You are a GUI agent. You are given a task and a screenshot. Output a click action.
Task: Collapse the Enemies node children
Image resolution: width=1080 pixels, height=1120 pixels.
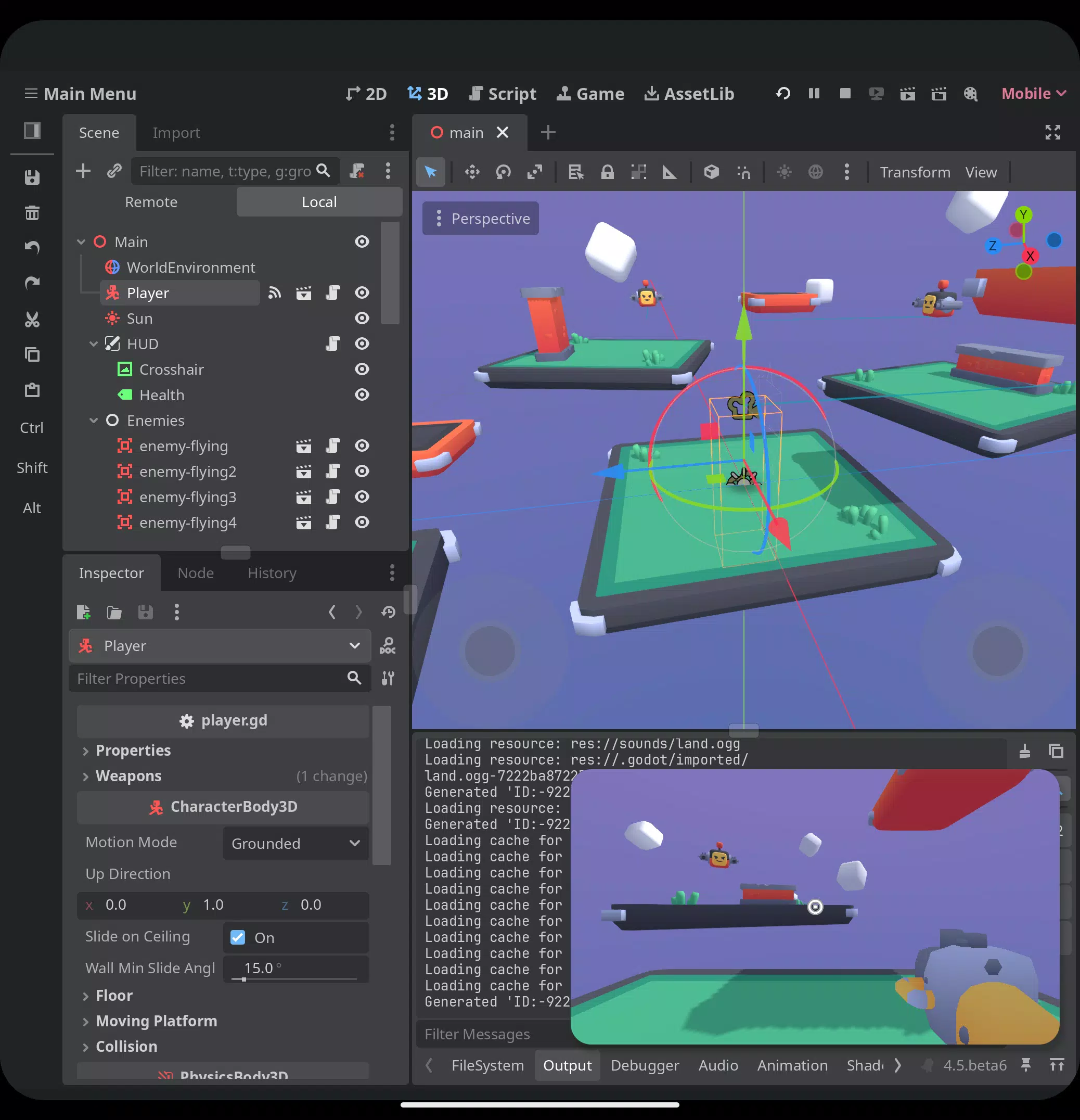pos(94,421)
